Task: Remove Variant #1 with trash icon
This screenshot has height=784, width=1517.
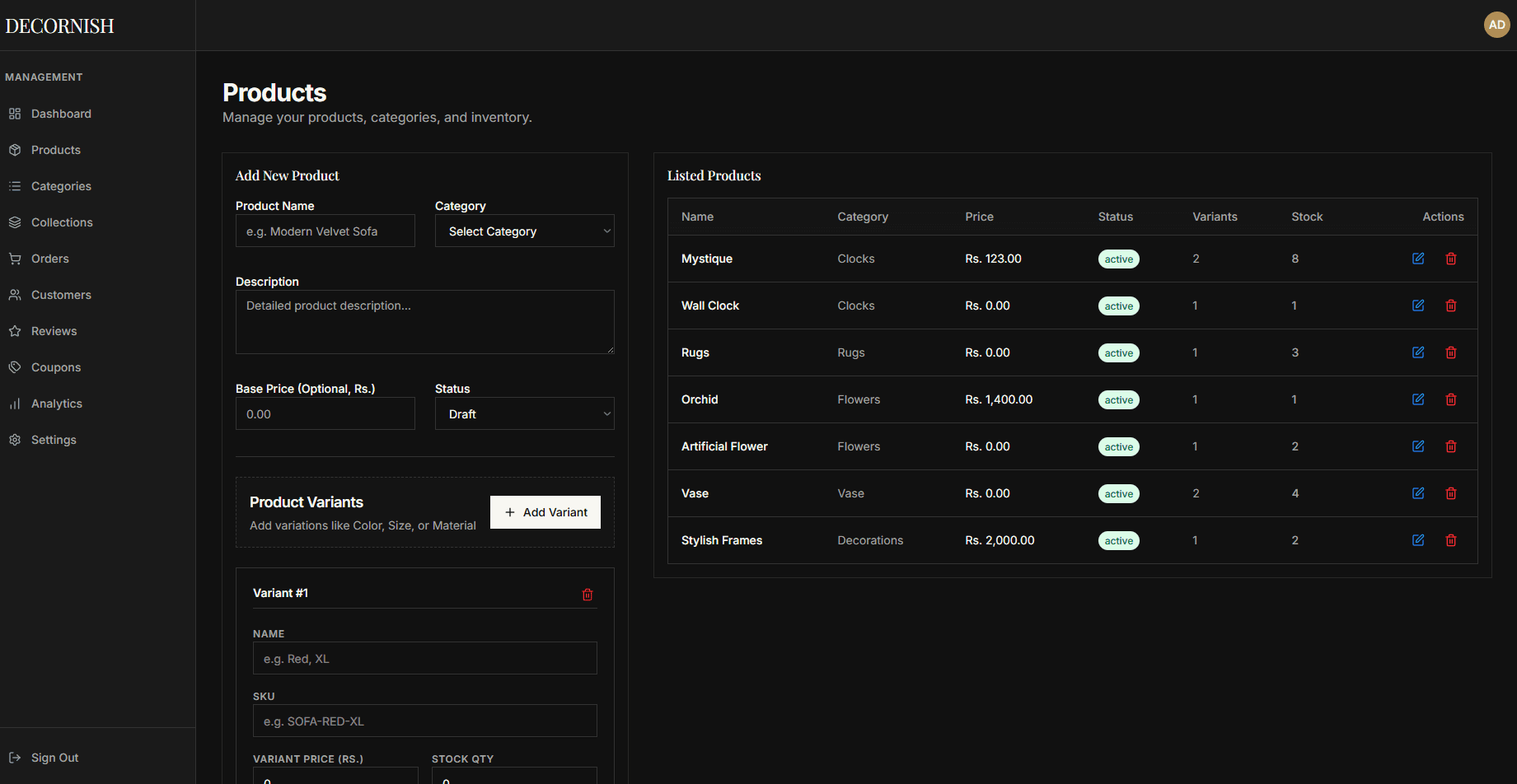Action: pos(588,595)
